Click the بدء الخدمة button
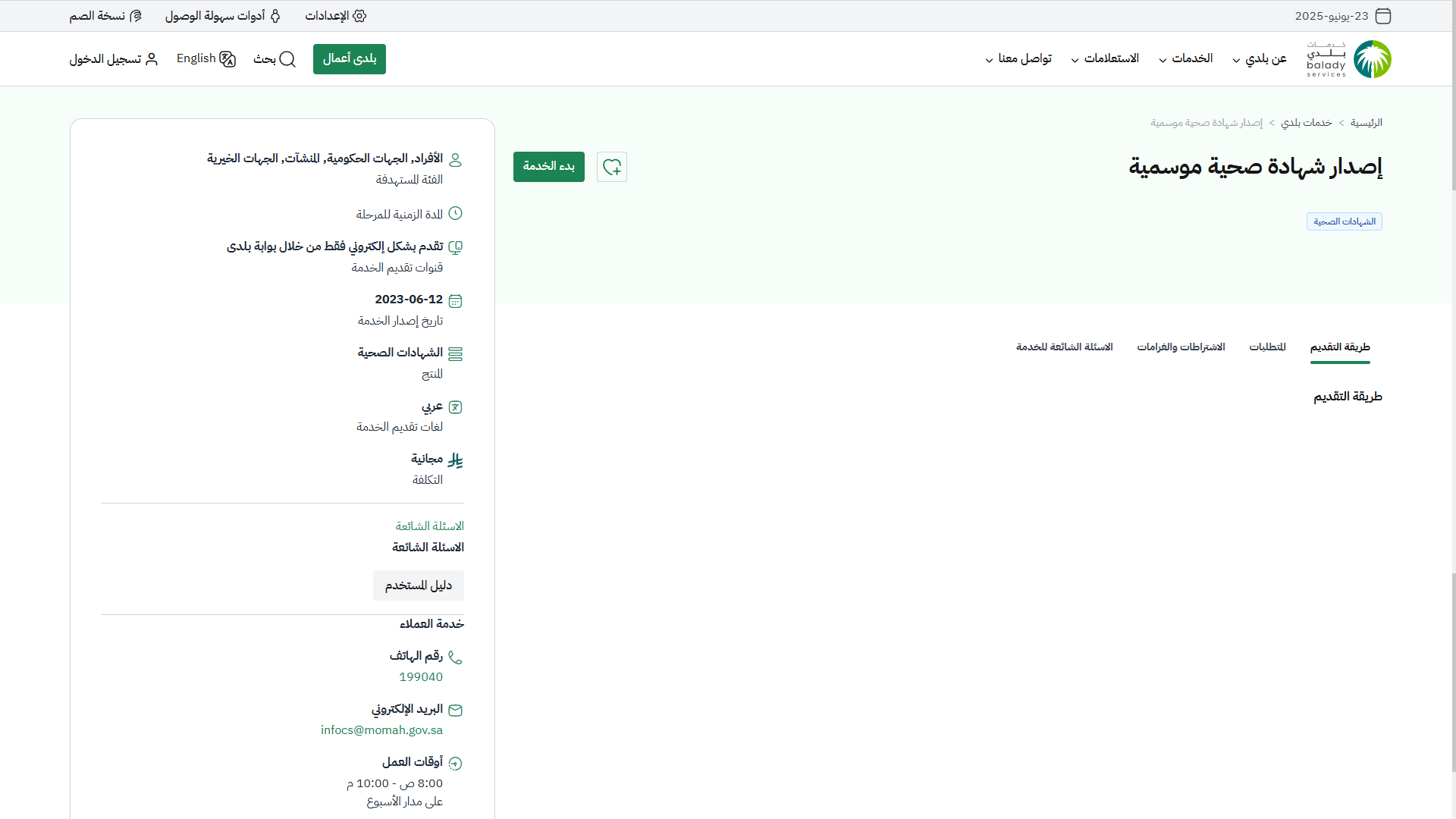 548,167
